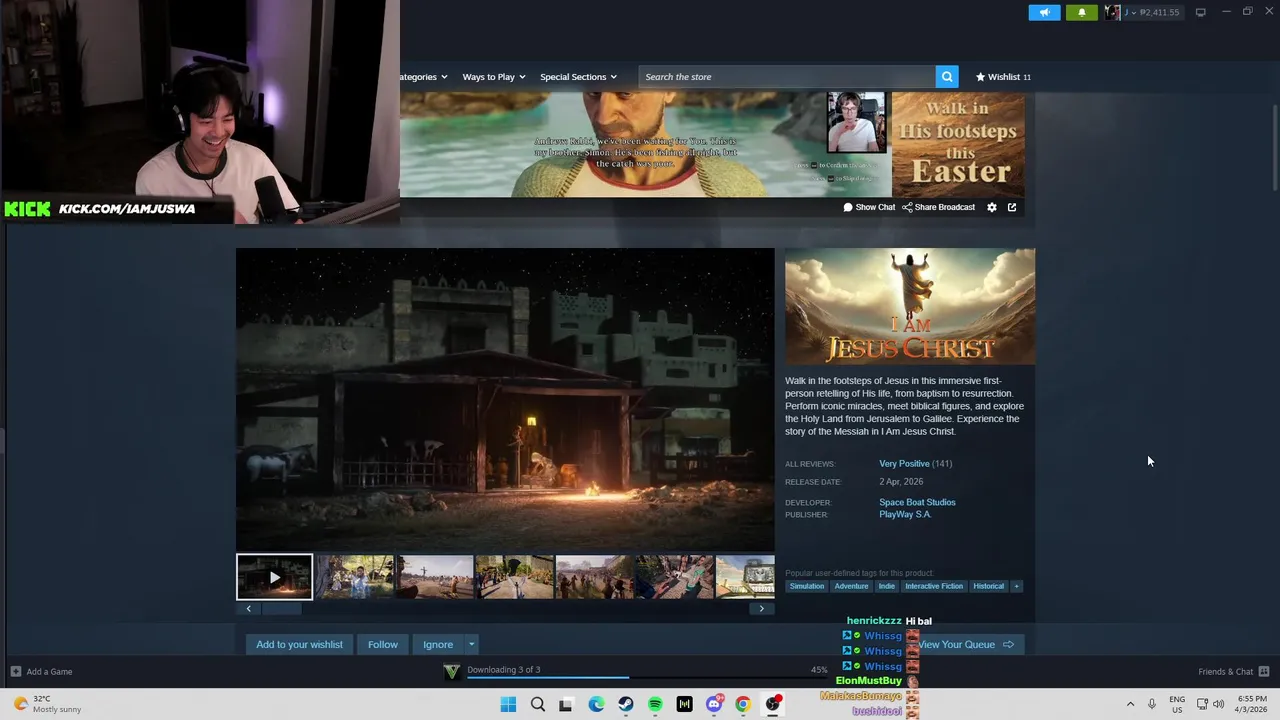Switch Steam to Big Picture mode icon
Image resolution: width=1280 pixels, height=720 pixels.
pos(1200,12)
